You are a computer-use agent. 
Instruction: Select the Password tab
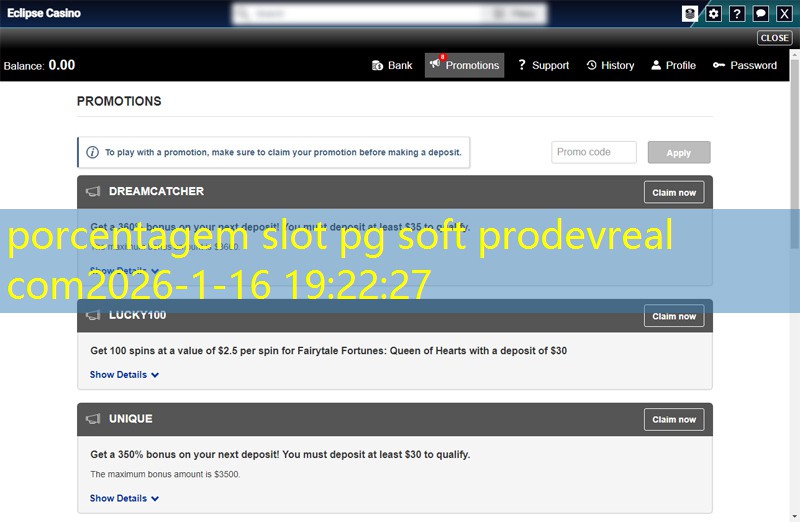point(745,65)
